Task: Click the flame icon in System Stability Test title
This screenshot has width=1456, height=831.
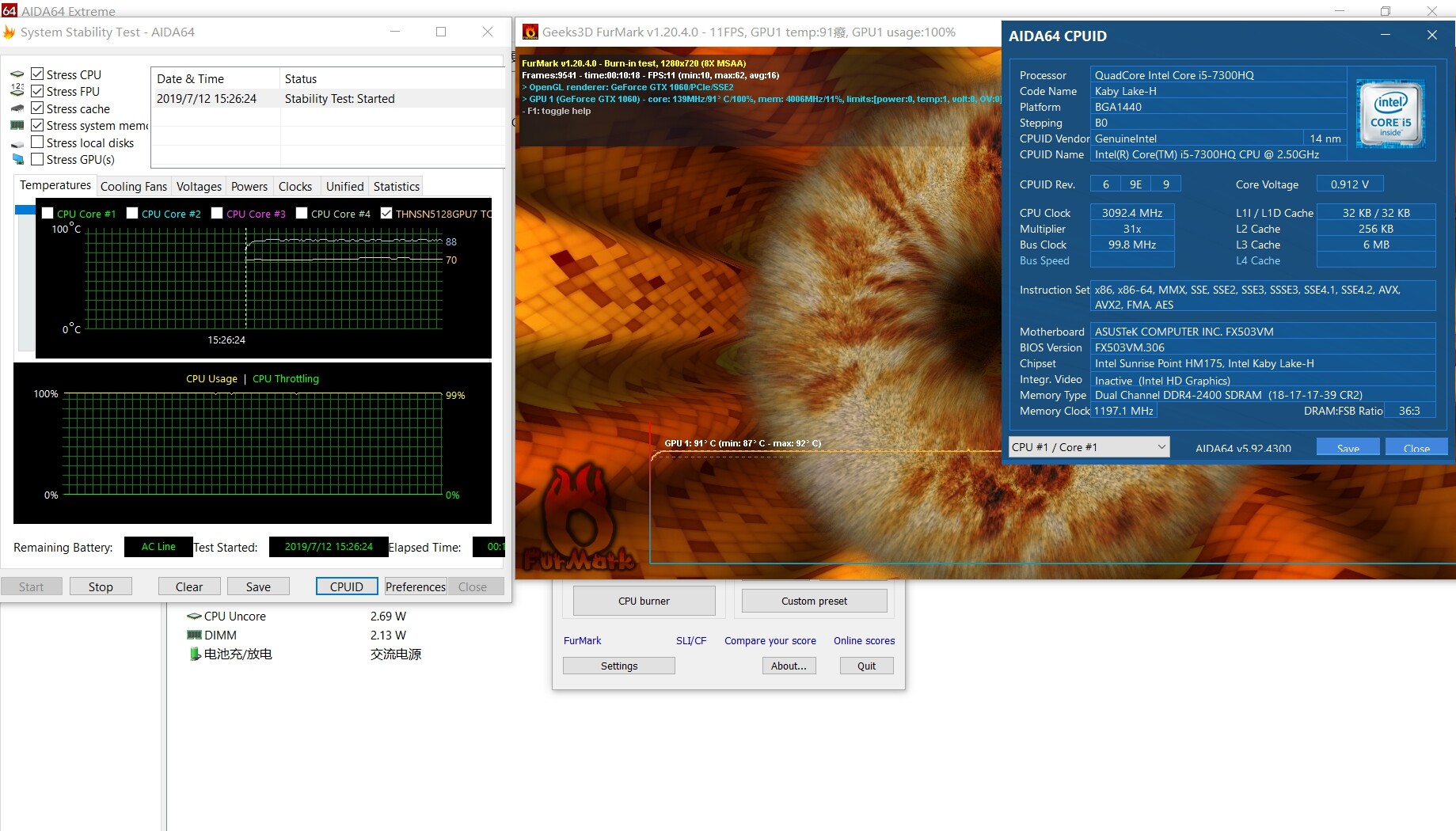Action: (x=10, y=32)
